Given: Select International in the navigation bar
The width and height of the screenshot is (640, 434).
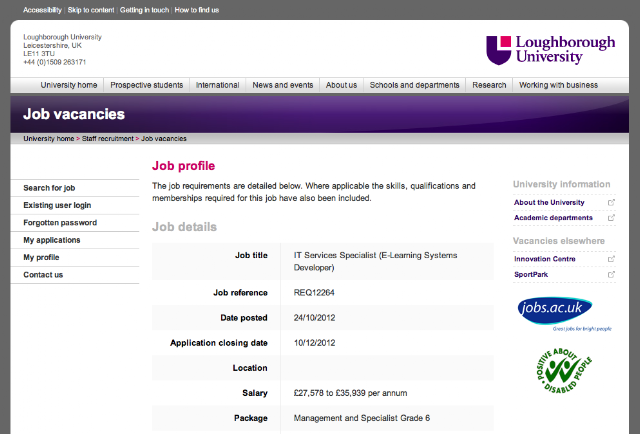Looking at the screenshot, I should pos(218,85).
